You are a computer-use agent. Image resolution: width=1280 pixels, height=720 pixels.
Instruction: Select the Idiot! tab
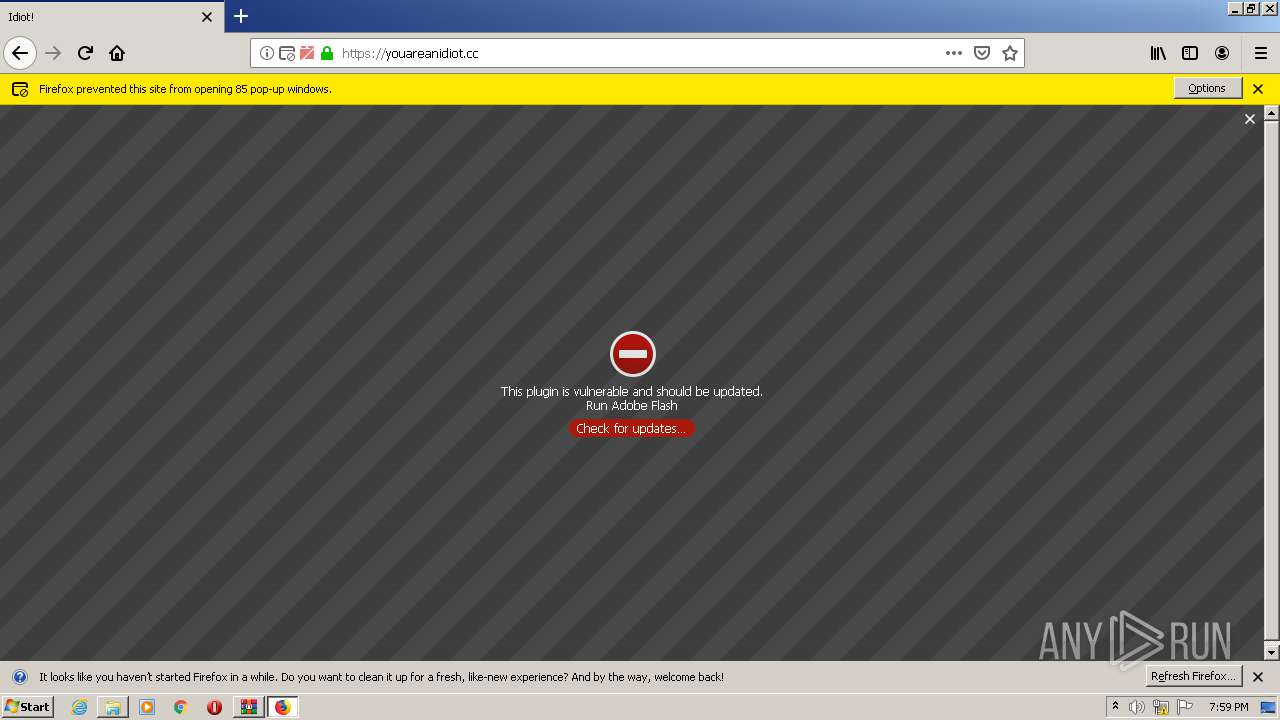point(112,17)
